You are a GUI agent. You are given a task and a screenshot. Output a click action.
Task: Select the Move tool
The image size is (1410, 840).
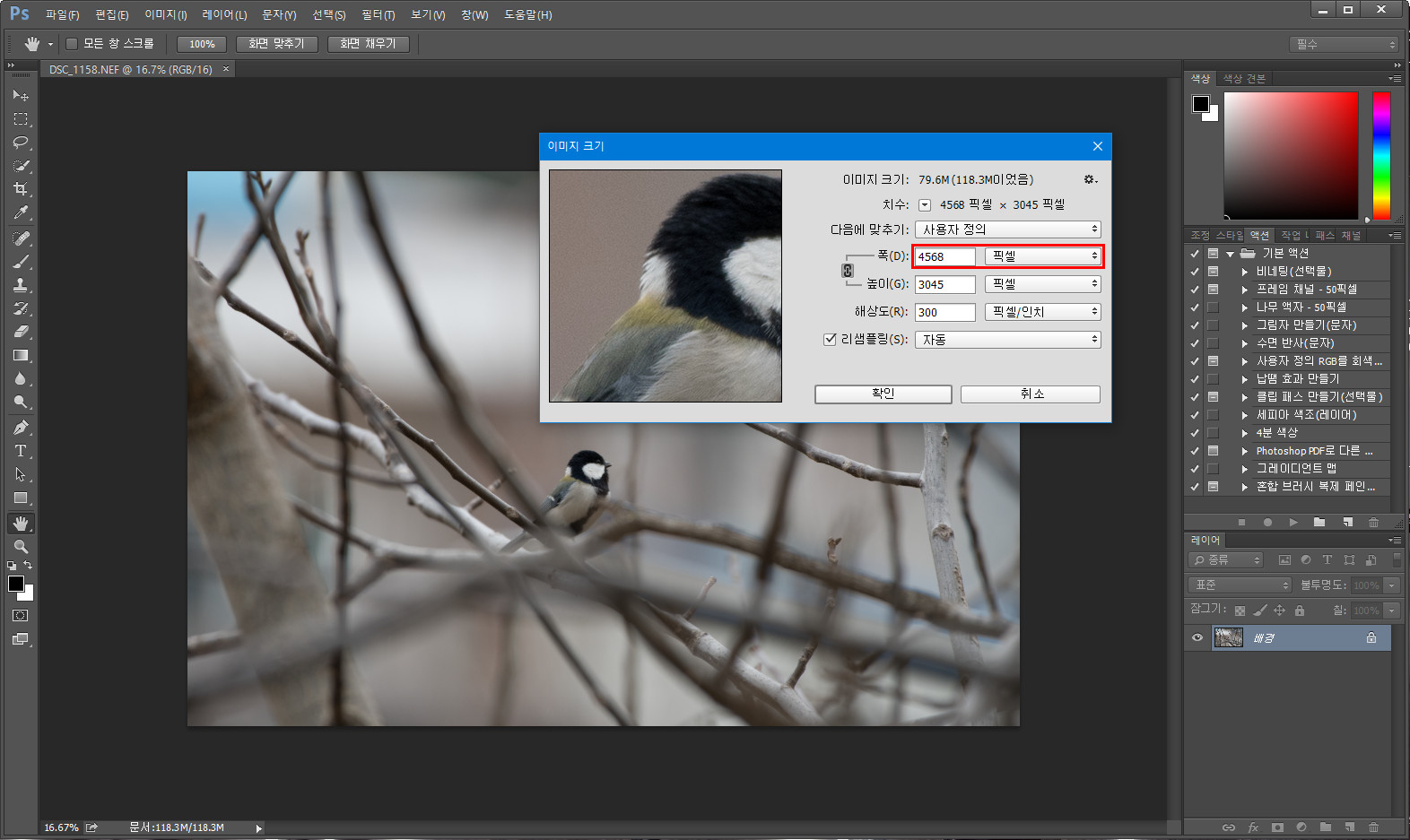pyautogui.click(x=21, y=95)
